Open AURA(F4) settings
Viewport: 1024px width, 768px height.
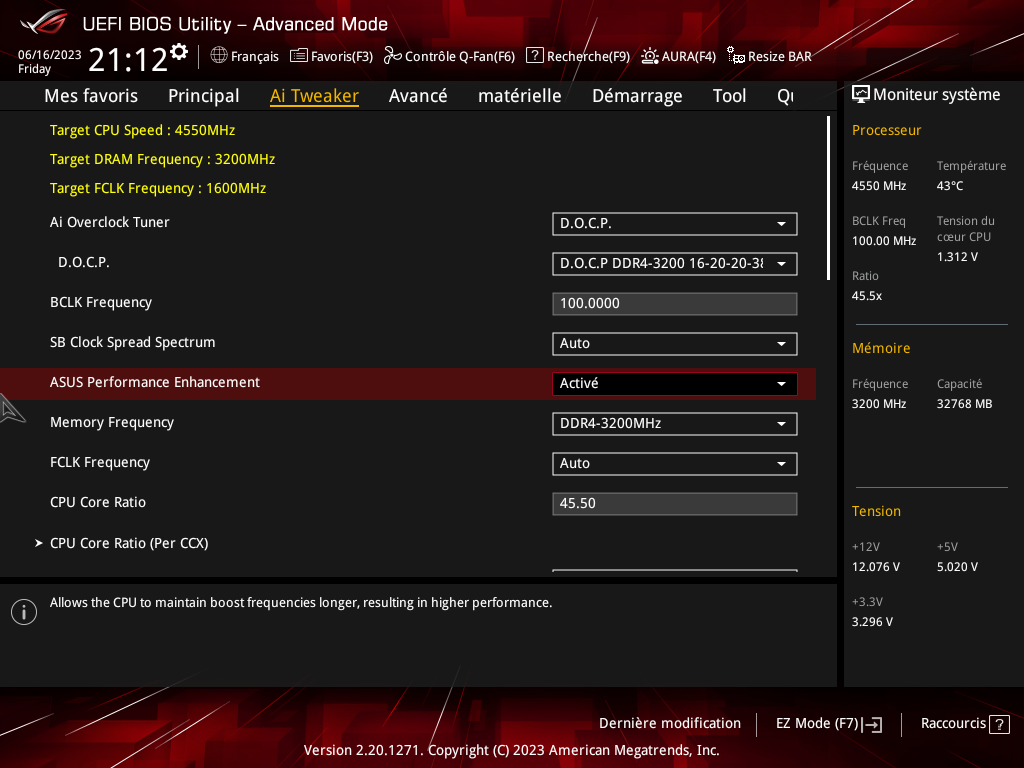679,56
